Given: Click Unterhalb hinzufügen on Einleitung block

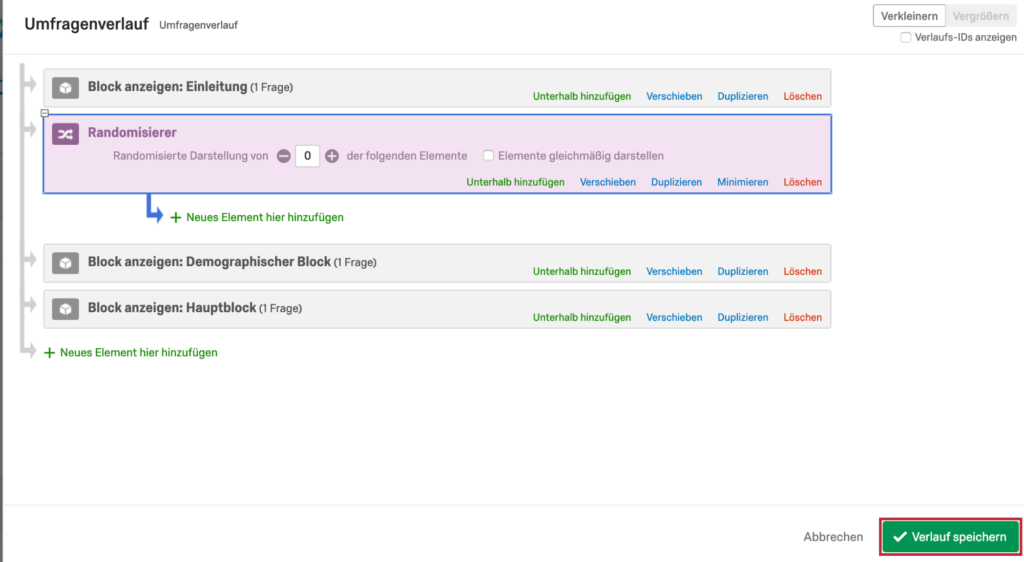Looking at the screenshot, I should pyautogui.click(x=582, y=96).
